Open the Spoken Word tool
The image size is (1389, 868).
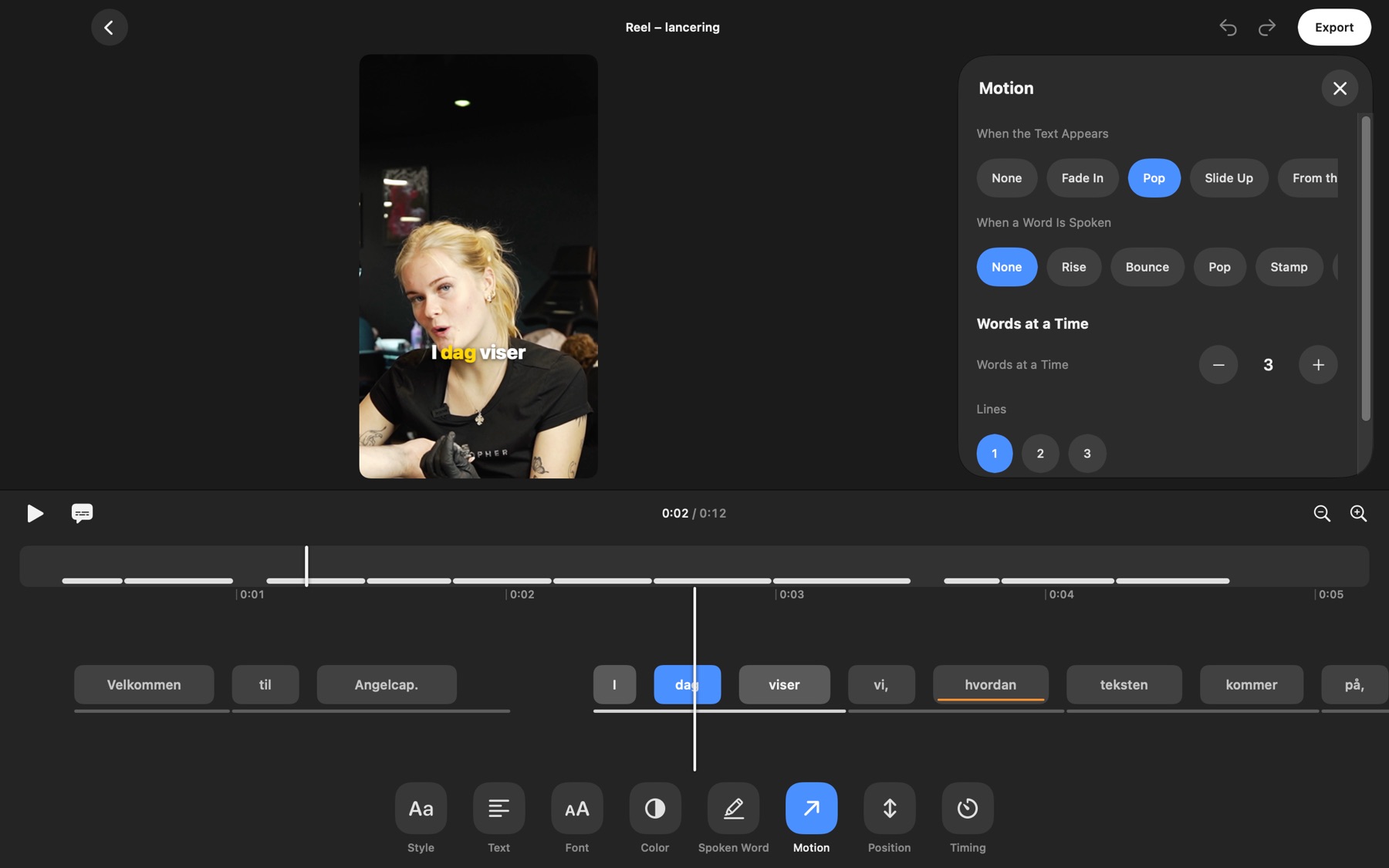[733, 808]
